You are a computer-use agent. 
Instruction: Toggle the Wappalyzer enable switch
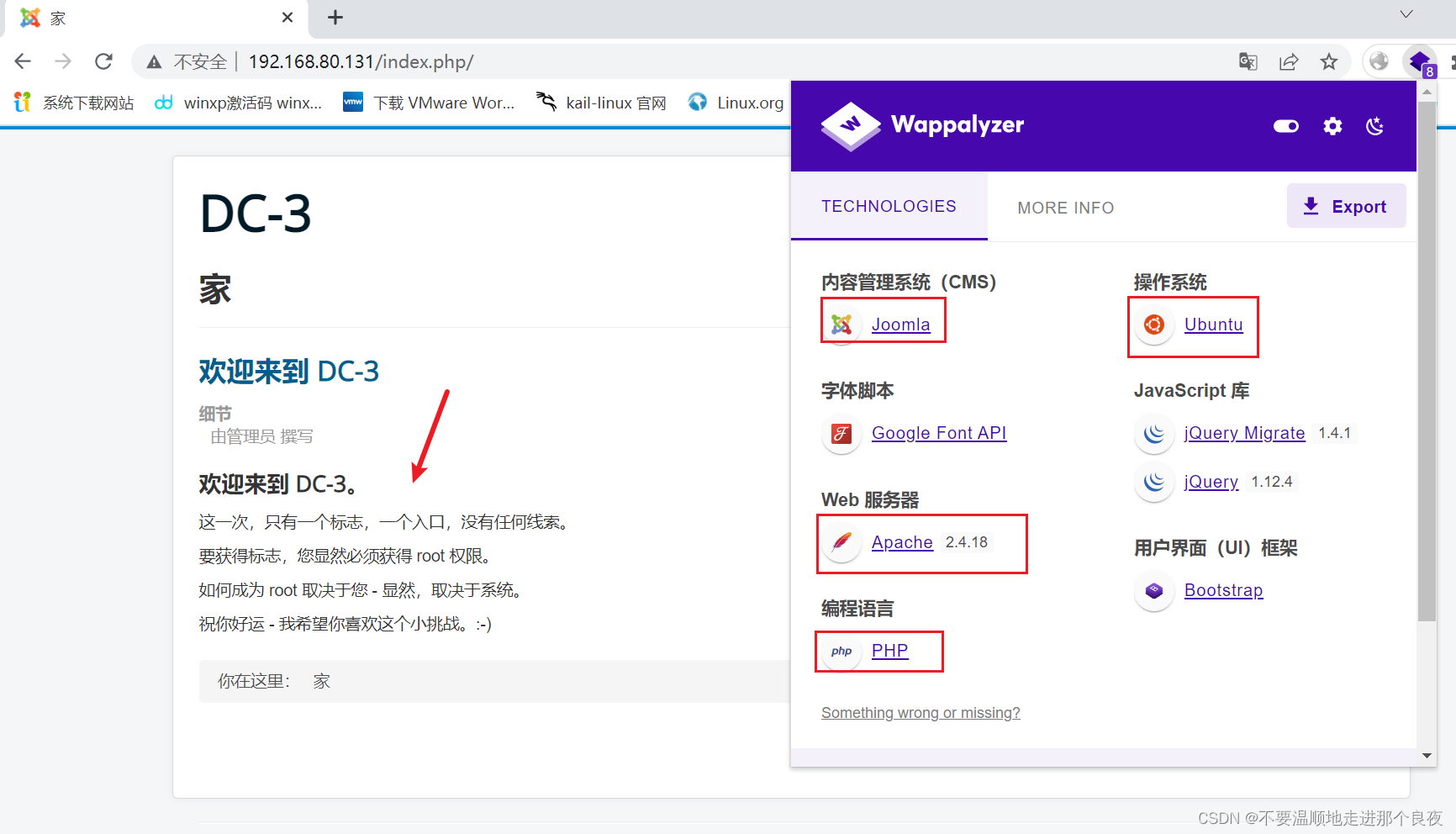(x=1286, y=126)
